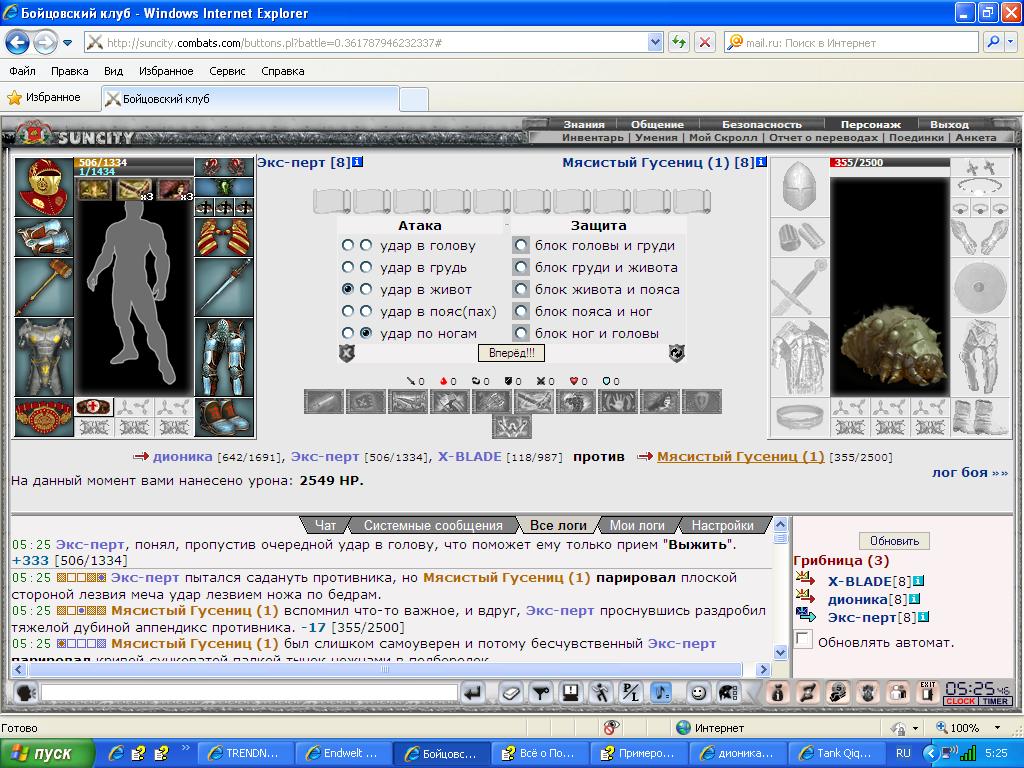This screenshot has width=1024, height=768.
Task: Open the Файл menu
Action: (x=22, y=71)
